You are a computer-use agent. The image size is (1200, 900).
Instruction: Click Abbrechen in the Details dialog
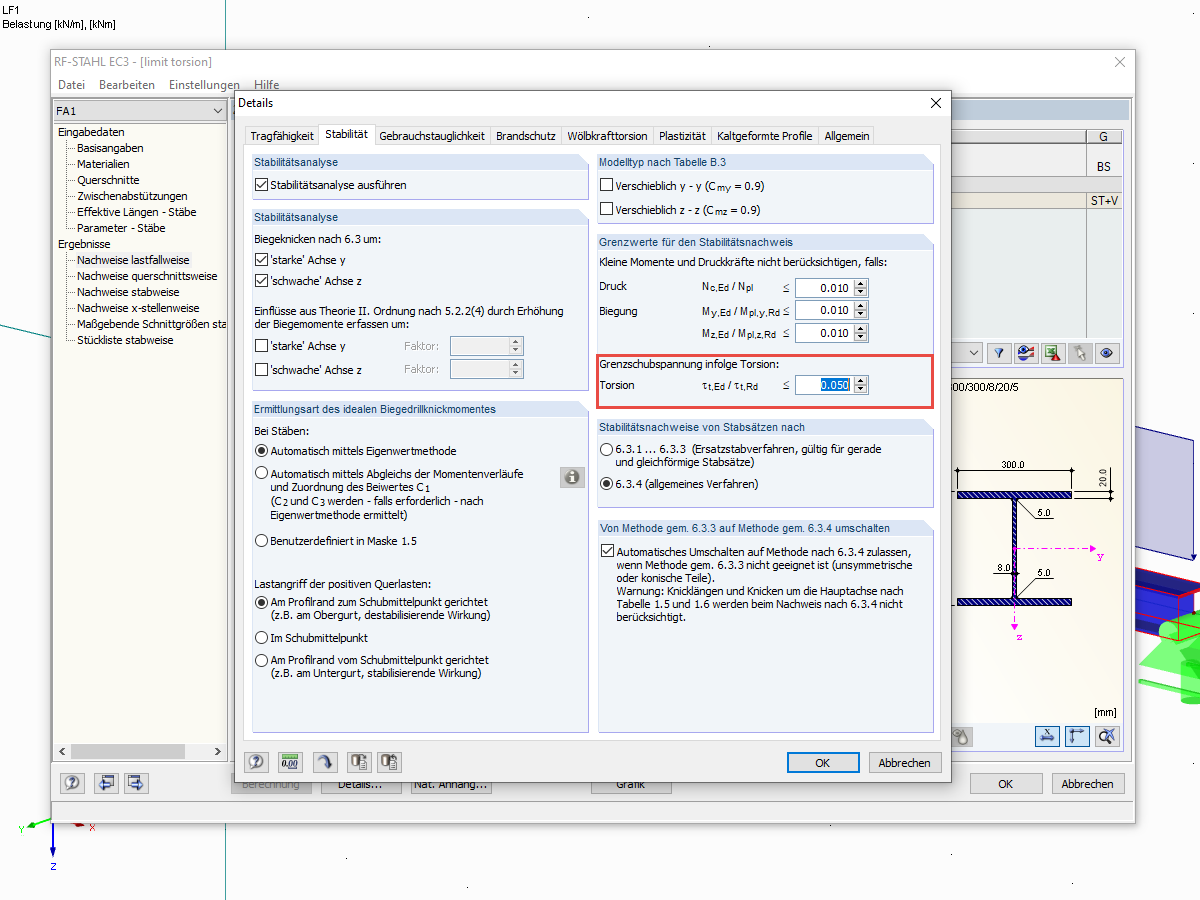[x=904, y=762]
